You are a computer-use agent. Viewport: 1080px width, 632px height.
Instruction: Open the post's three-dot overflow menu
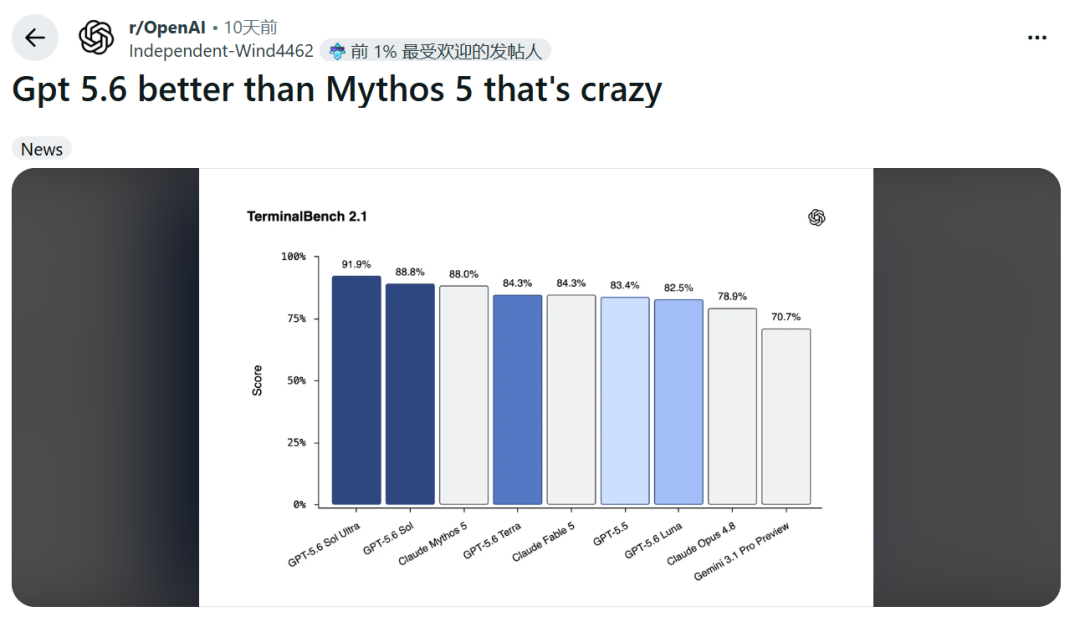point(1037,37)
